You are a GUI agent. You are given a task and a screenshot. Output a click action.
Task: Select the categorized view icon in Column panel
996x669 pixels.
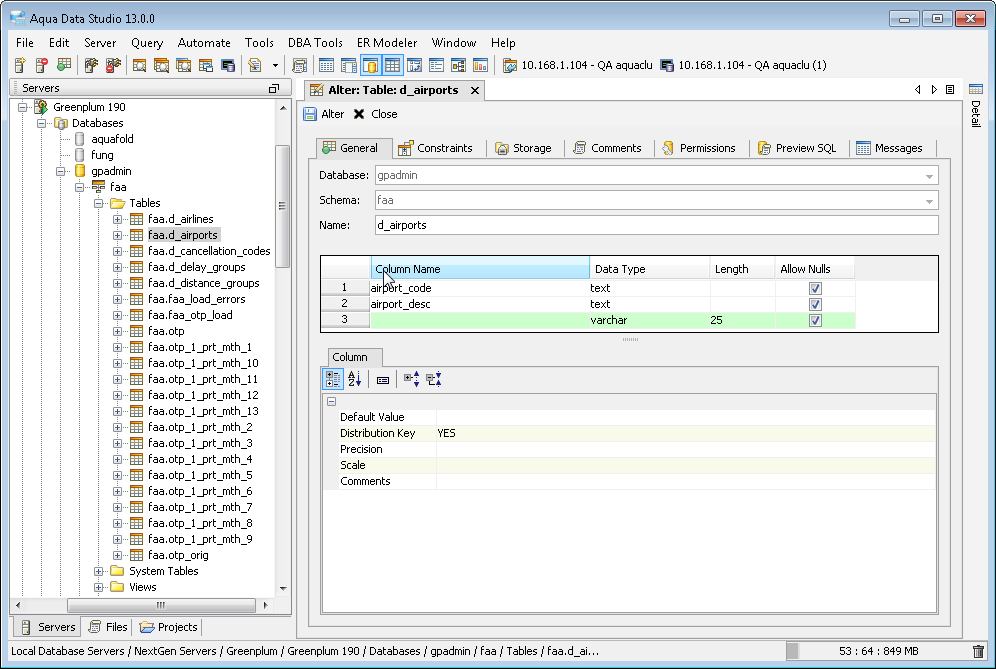coord(333,379)
